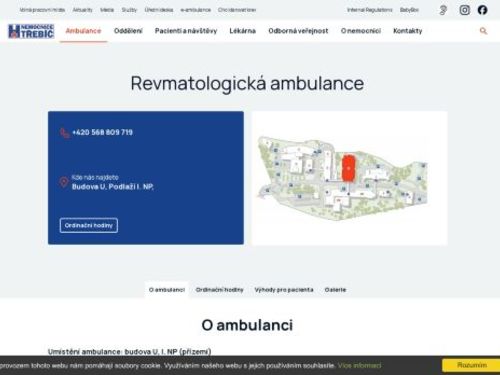
Task: Click the Ordinační hodiny button in blue card
Action: click(89, 225)
